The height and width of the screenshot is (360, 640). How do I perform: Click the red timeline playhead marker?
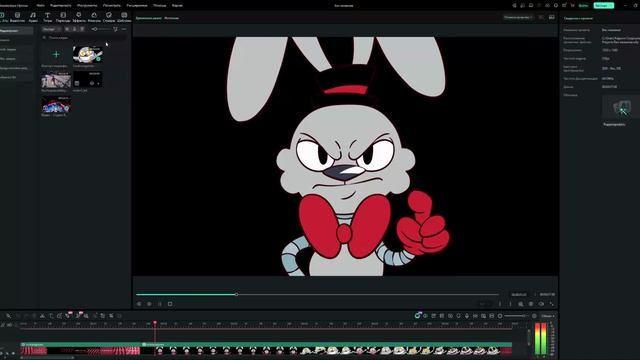[155, 323]
